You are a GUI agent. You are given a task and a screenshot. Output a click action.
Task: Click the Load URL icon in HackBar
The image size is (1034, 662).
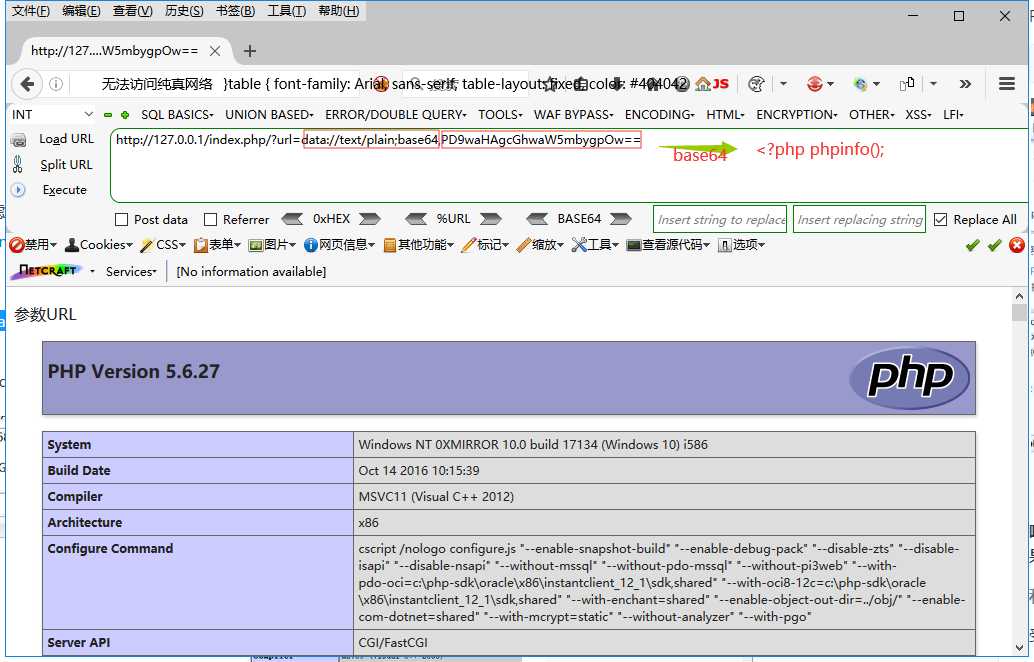click(x=19, y=140)
